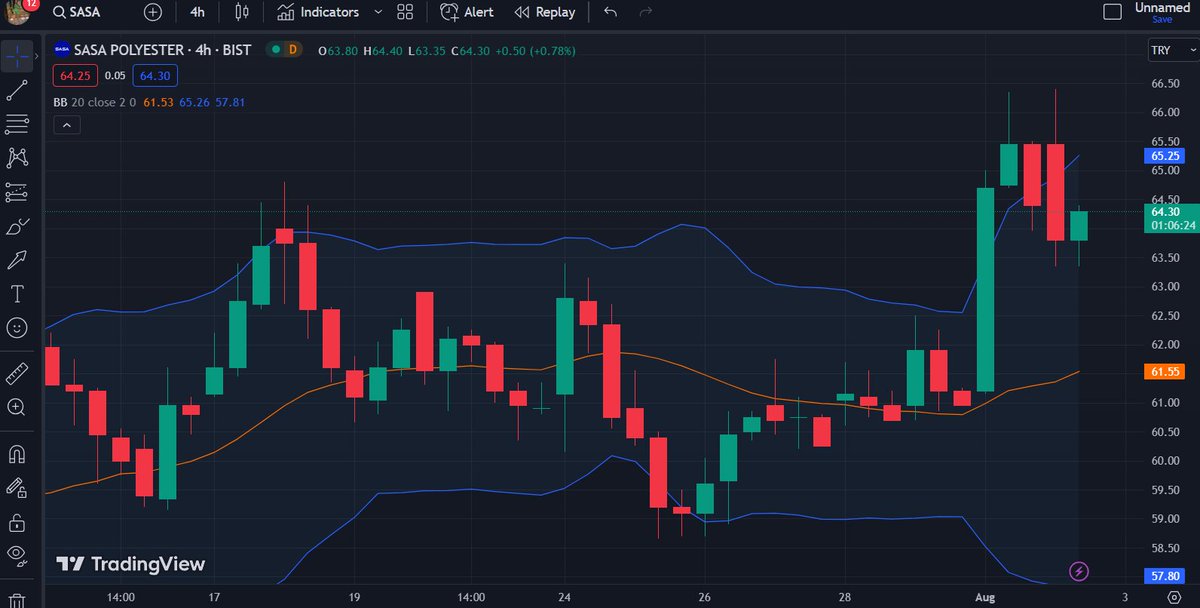The image size is (1200, 608).
Task: Toggle stay in drawing mode
Action: click(17, 488)
